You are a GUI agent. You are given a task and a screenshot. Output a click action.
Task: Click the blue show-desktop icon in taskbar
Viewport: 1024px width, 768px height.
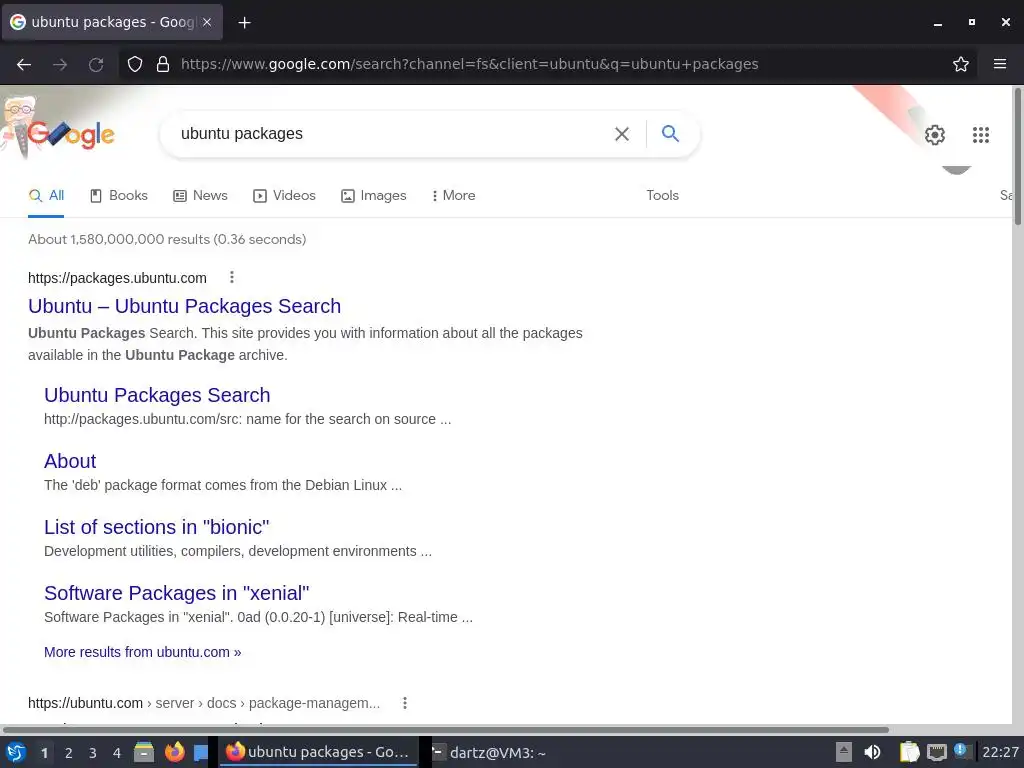coord(201,753)
